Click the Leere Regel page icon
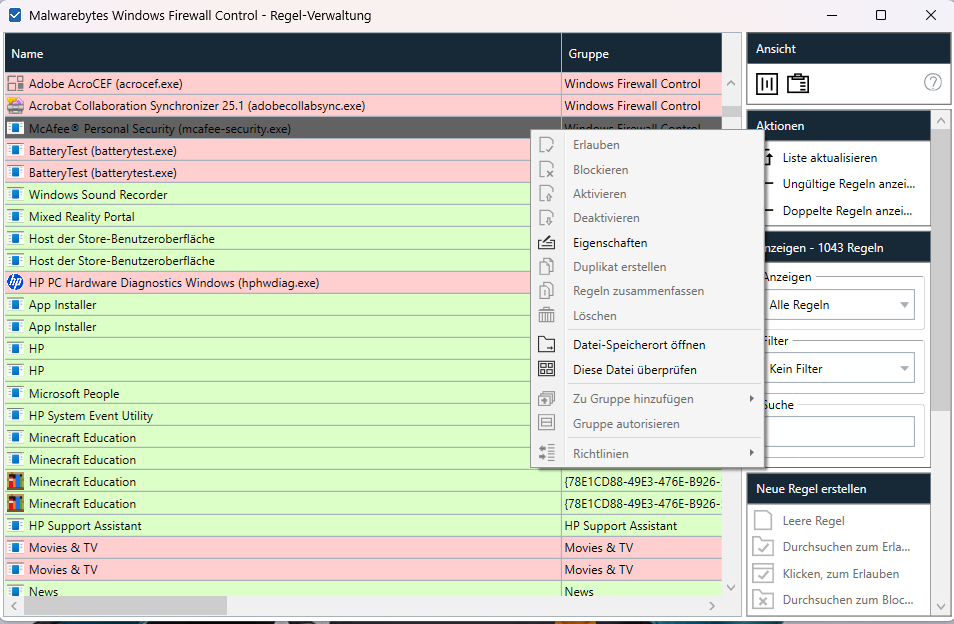 [763, 521]
